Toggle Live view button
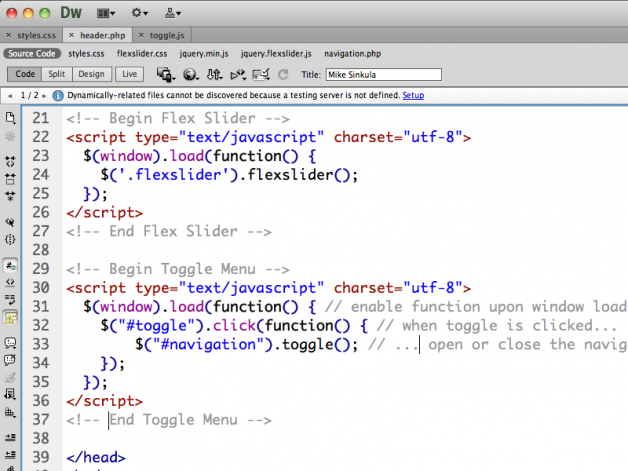This screenshot has height=471, width=628. click(x=129, y=74)
